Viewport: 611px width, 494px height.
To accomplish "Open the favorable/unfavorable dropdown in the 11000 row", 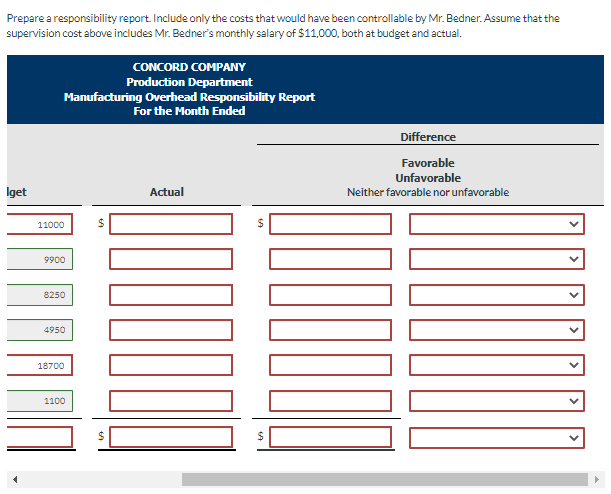I will click(x=497, y=224).
